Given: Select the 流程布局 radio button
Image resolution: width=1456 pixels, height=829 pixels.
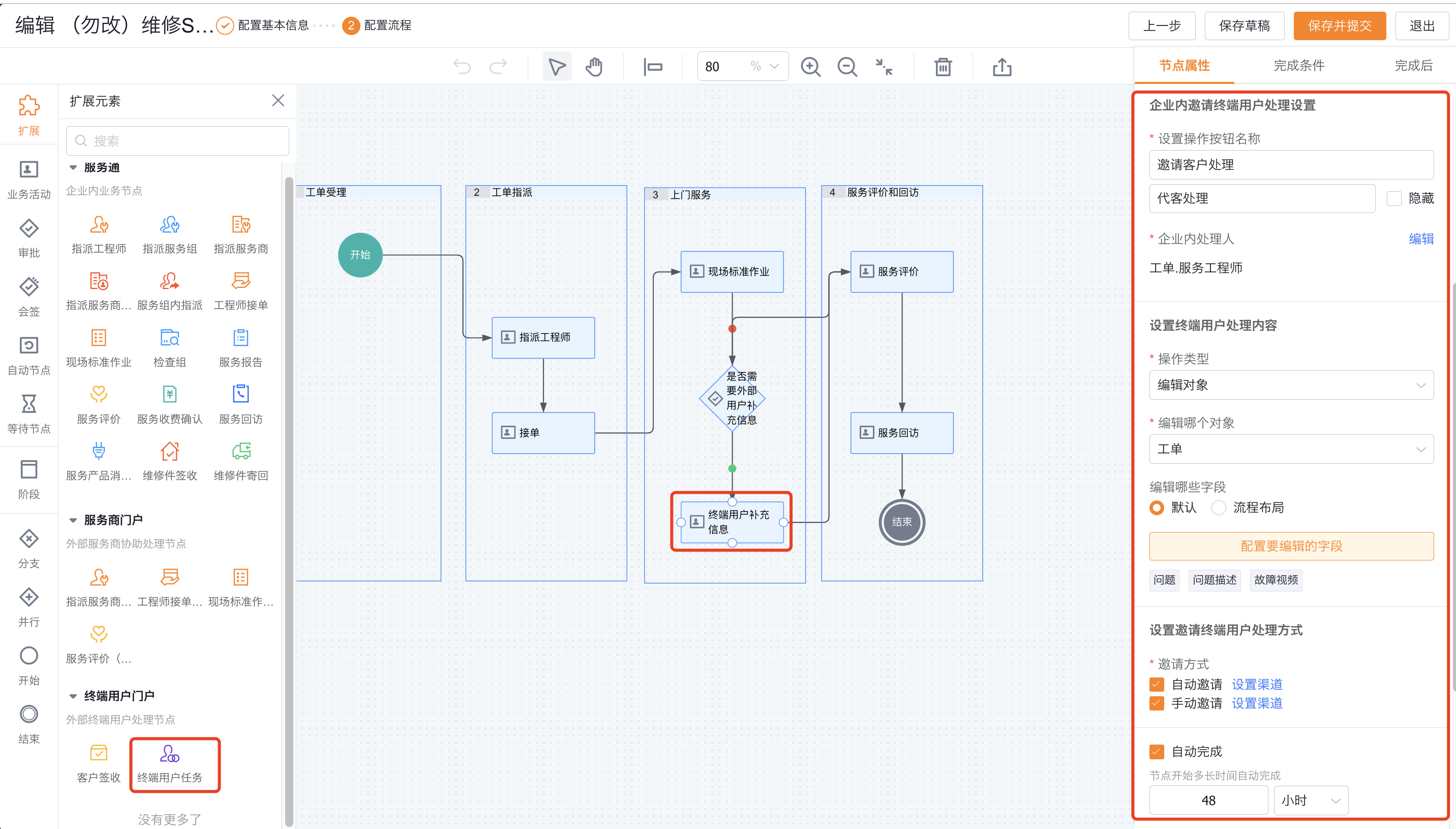Looking at the screenshot, I should 1218,507.
